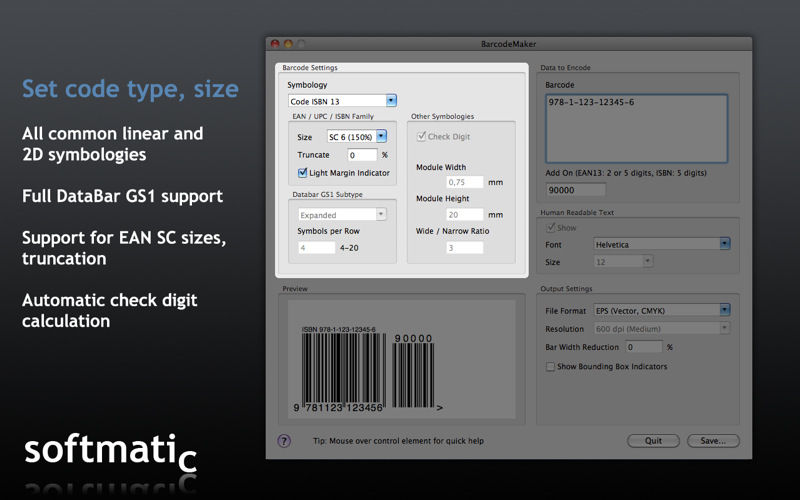Open the File Format dropdown EPS (Vector, CMYK)
The height and width of the screenshot is (500, 800).
pos(662,310)
